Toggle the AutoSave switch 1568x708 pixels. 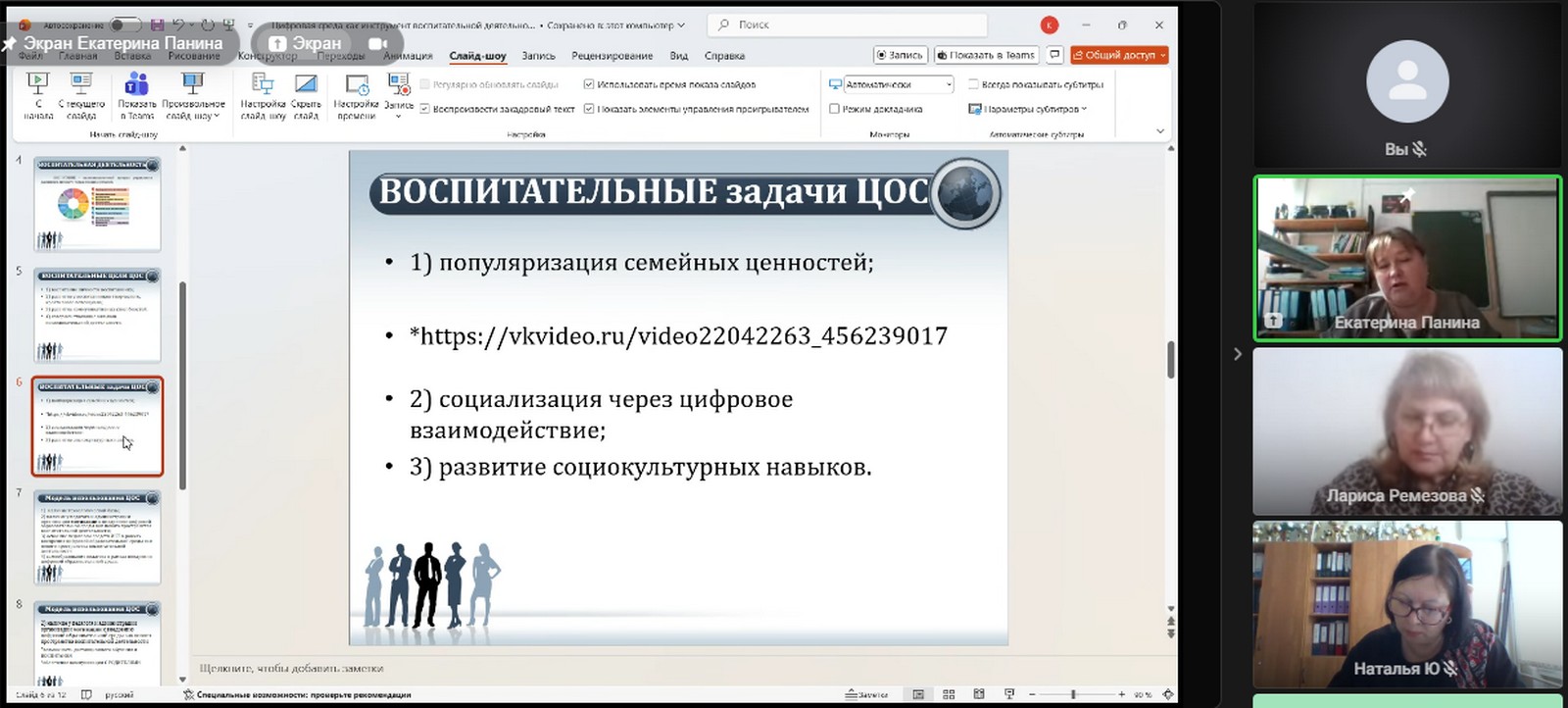click(124, 25)
